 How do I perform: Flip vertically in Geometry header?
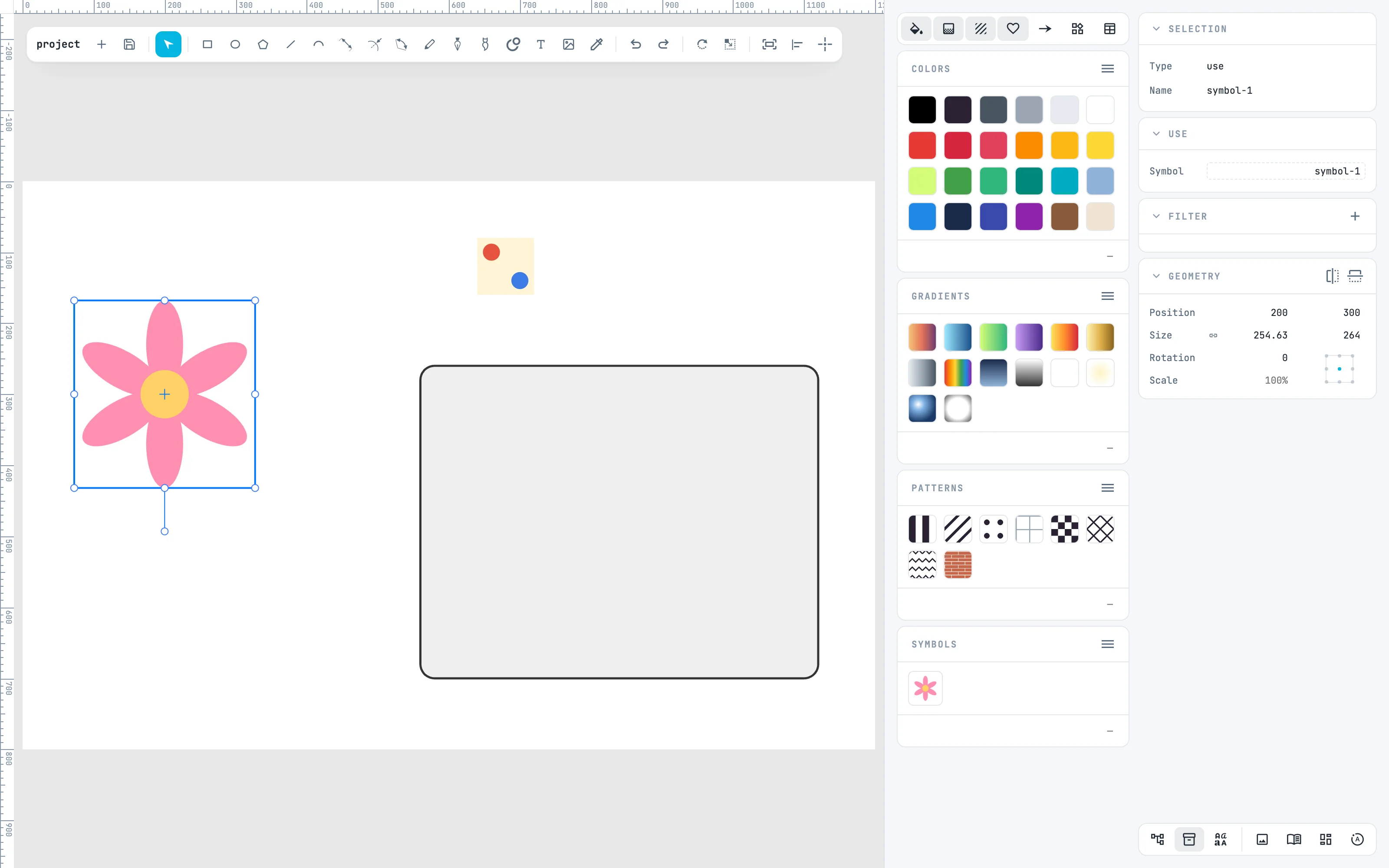point(1355,276)
